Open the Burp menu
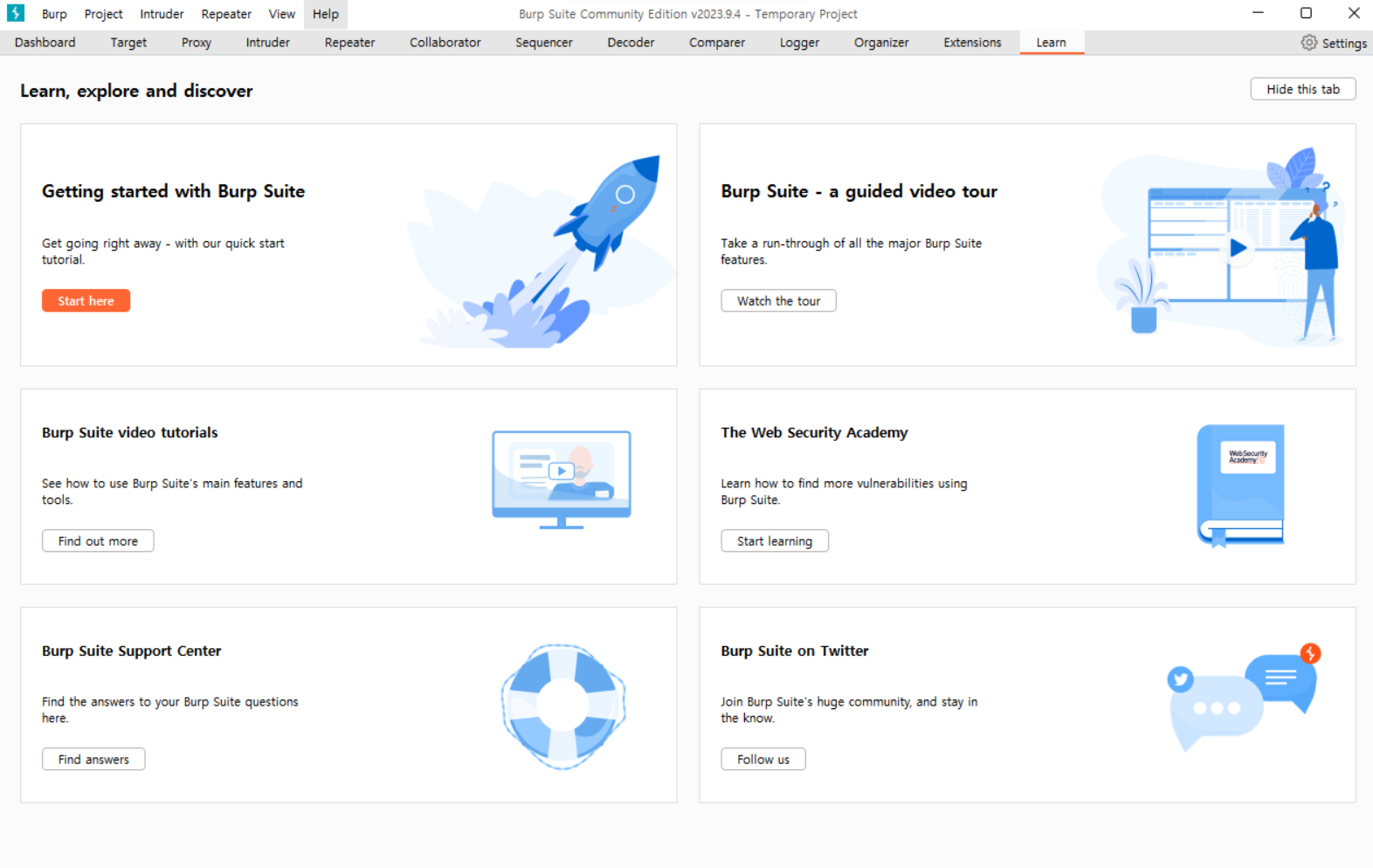 click(54, 14)
